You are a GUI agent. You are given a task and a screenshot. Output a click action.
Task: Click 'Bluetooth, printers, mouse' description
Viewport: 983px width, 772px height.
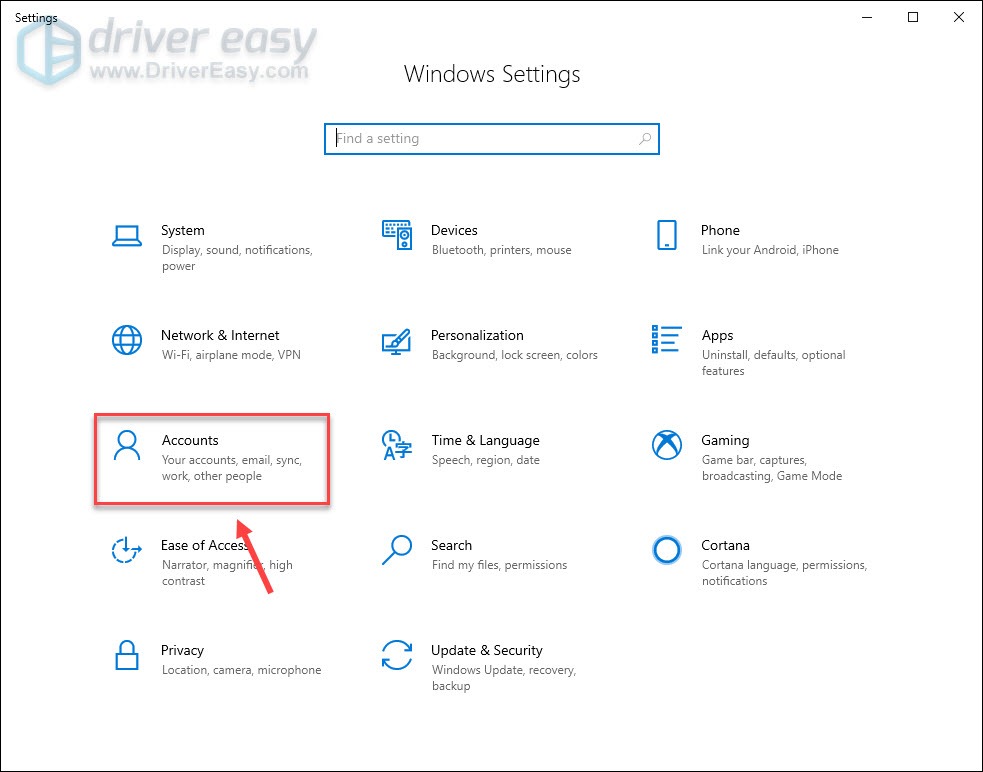(502, 250)
